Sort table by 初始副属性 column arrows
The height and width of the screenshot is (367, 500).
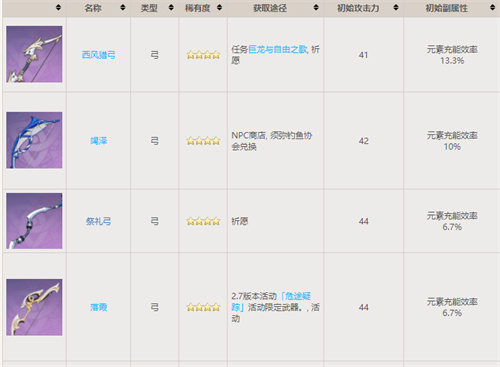coord(492,7)
